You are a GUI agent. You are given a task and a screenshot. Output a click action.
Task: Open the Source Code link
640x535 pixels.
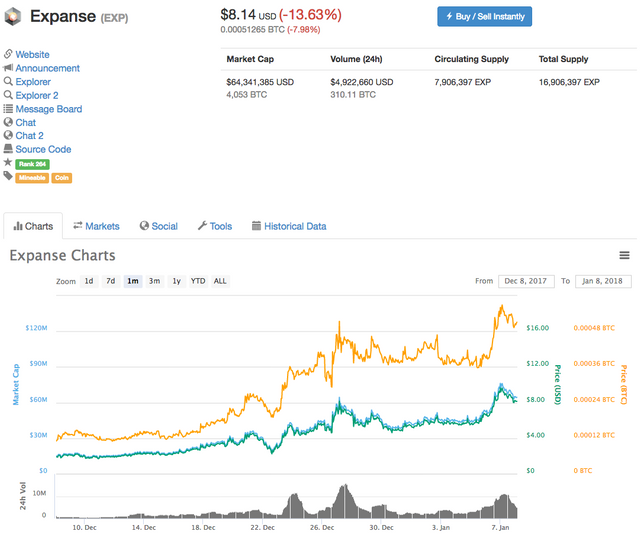coord(43,149)
